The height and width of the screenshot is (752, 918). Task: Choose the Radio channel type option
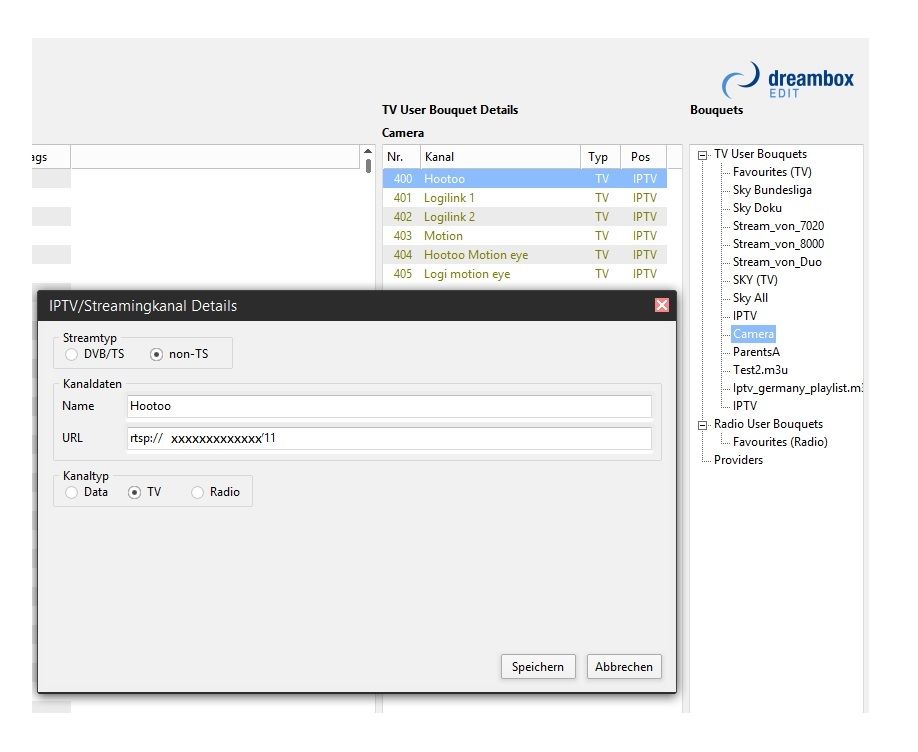(198, 493)
